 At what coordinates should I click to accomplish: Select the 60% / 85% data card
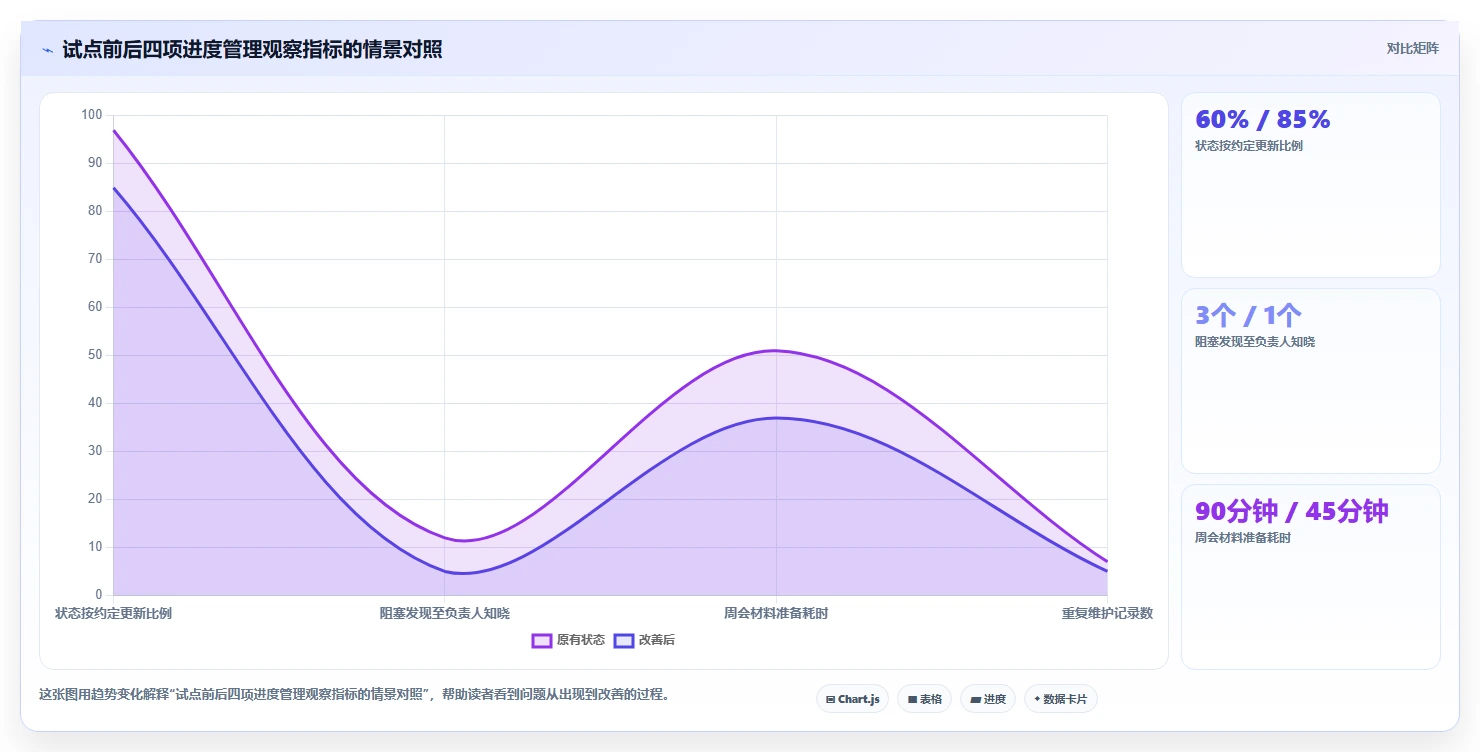[x=1310, y=185]
